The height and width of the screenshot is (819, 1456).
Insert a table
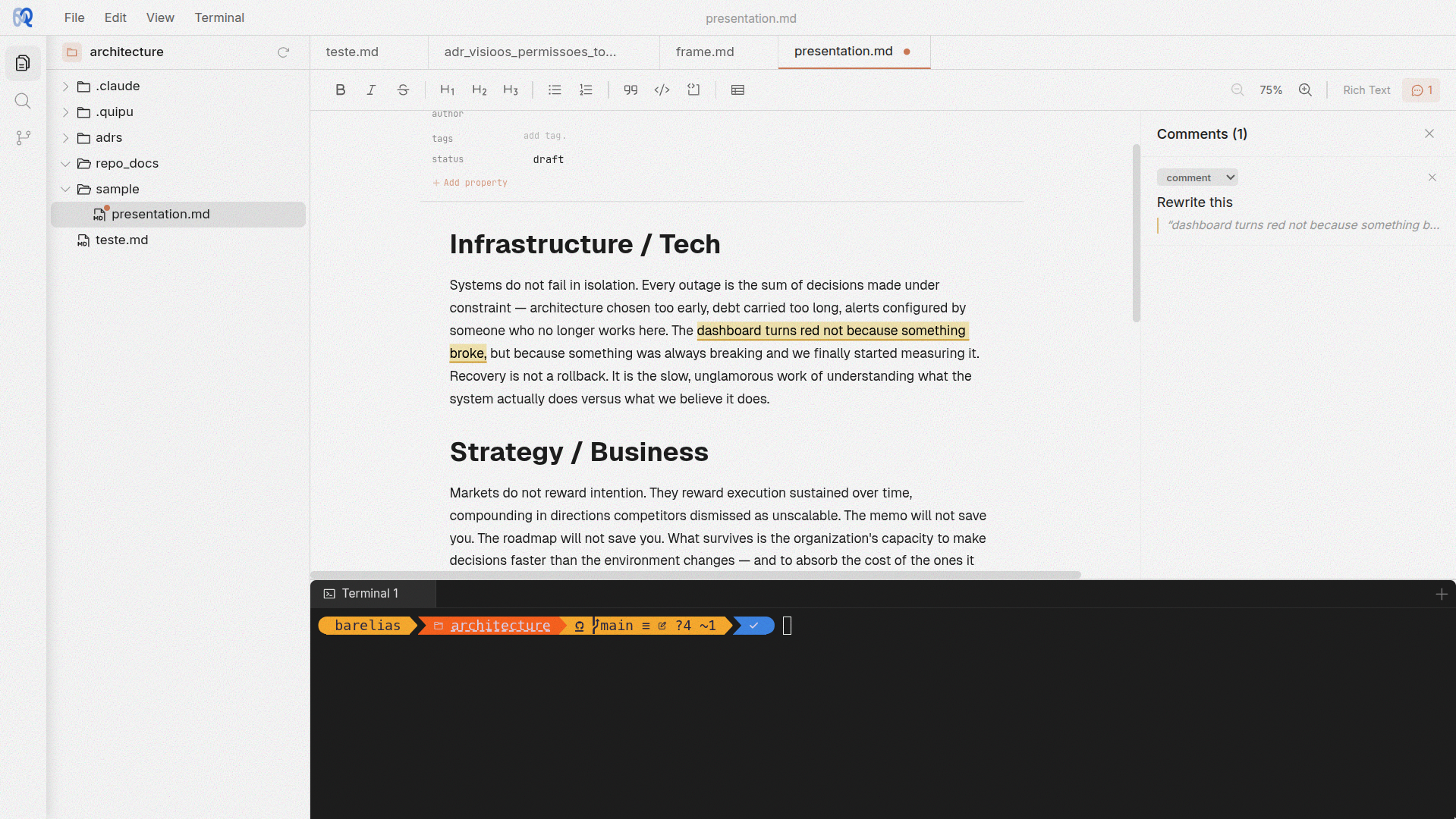point(738,89)
